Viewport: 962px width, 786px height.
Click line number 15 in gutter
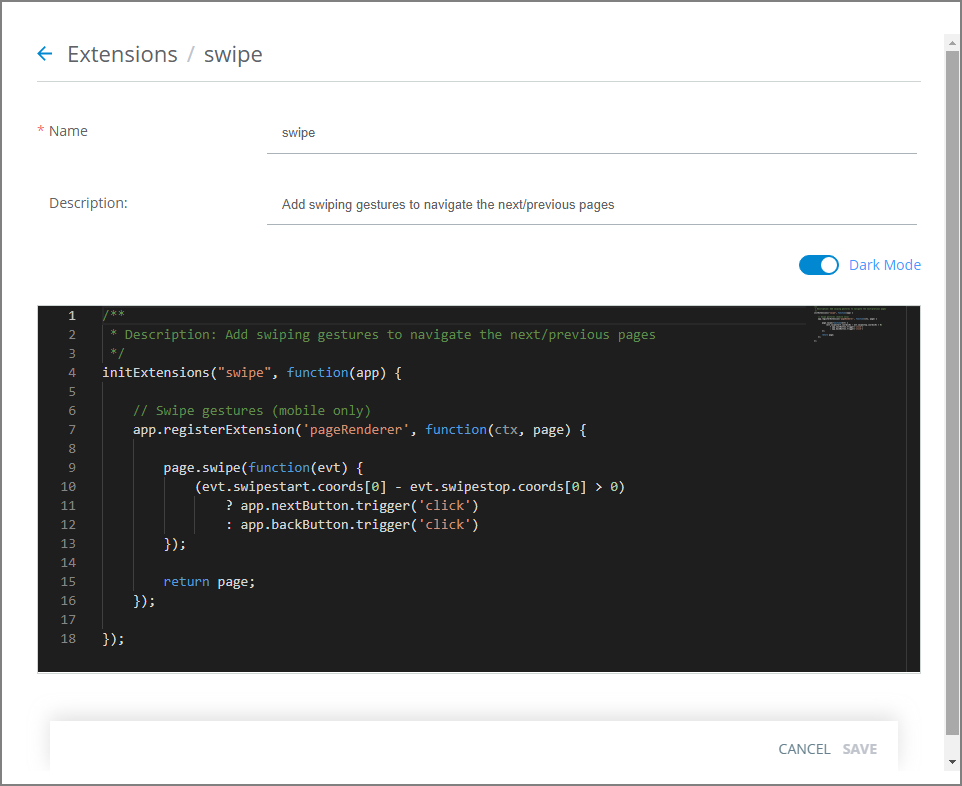(68, 582)
